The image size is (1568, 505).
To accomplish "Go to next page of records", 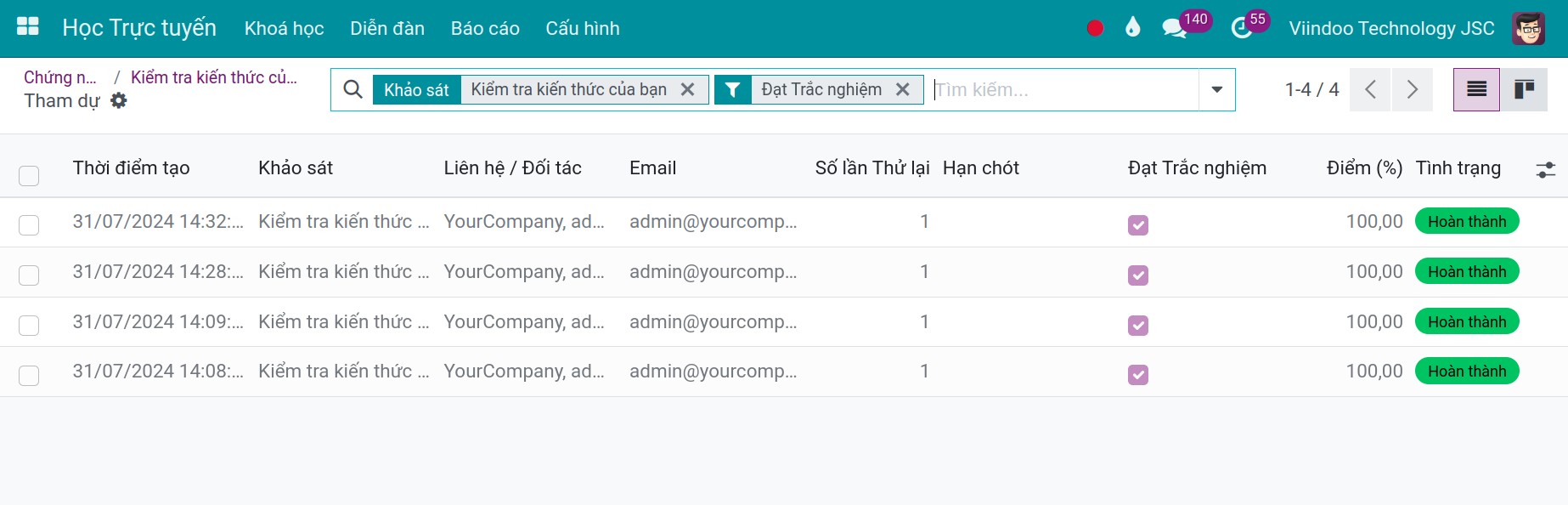I will tap(1412, 89).
